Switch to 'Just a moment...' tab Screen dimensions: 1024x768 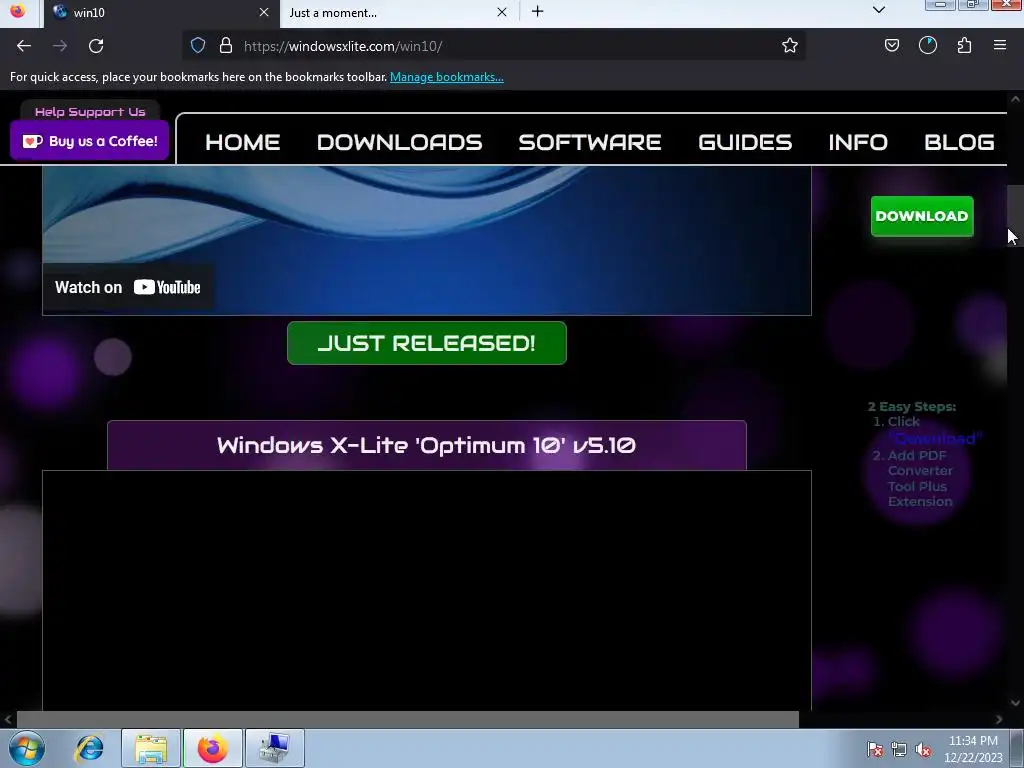pos(399,13)
